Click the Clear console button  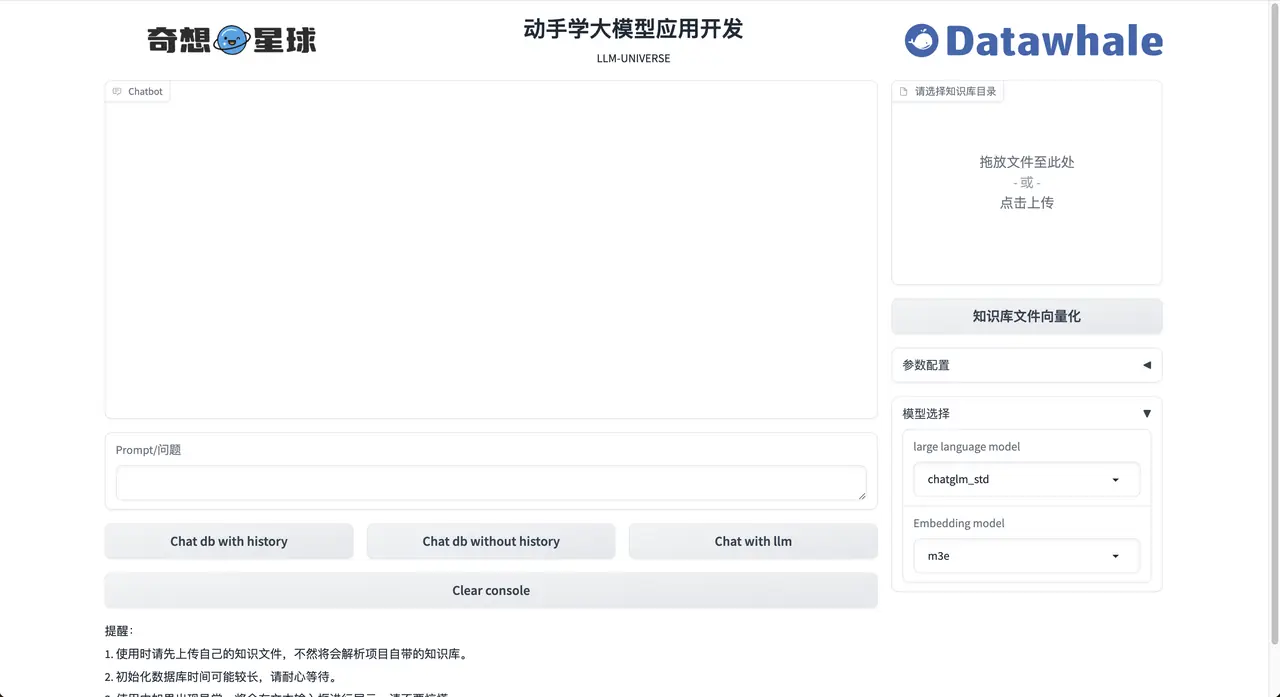(x=491, y=590)
